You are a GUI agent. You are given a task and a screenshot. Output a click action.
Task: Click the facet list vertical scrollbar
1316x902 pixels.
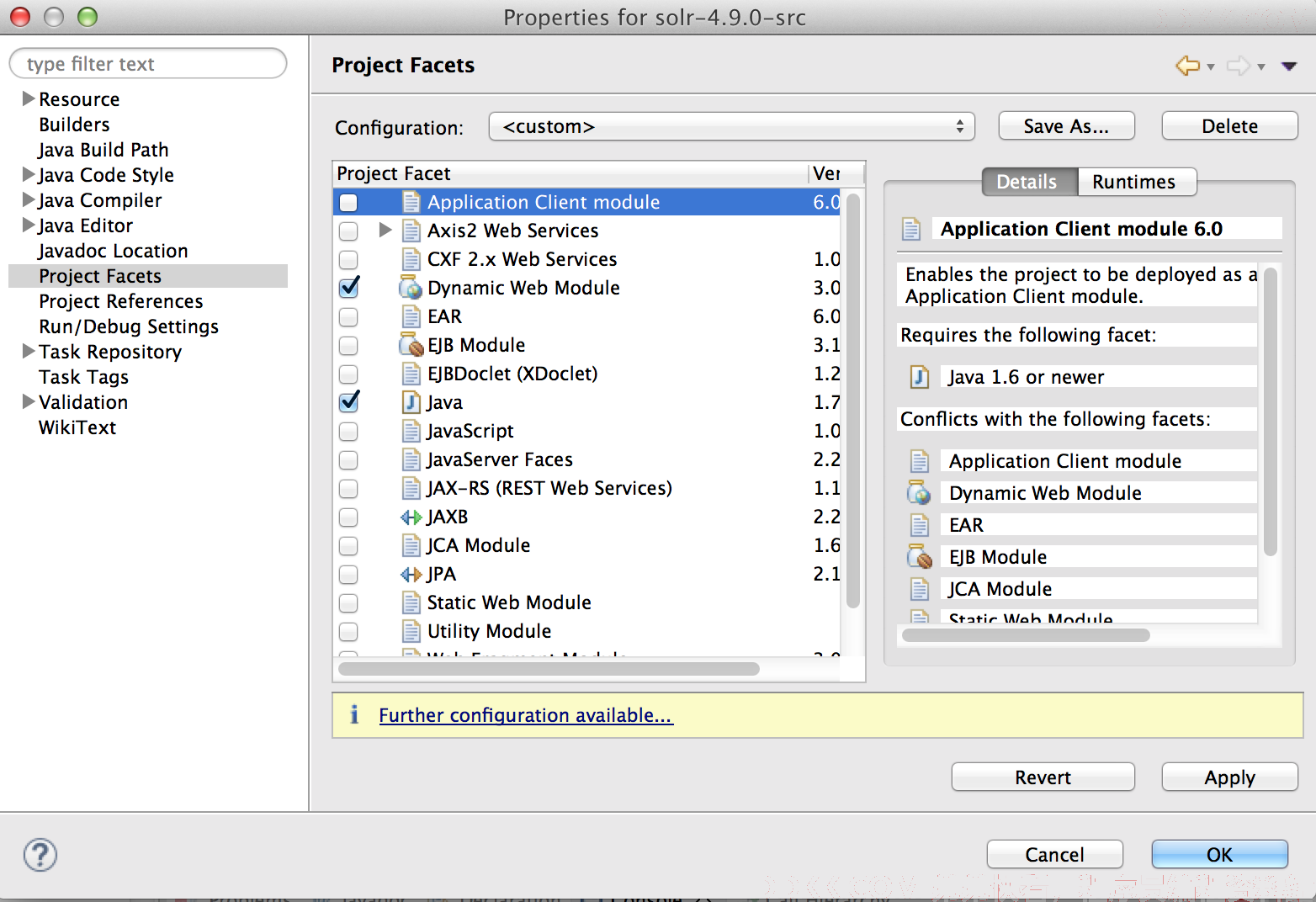click(x=852, y=401)
